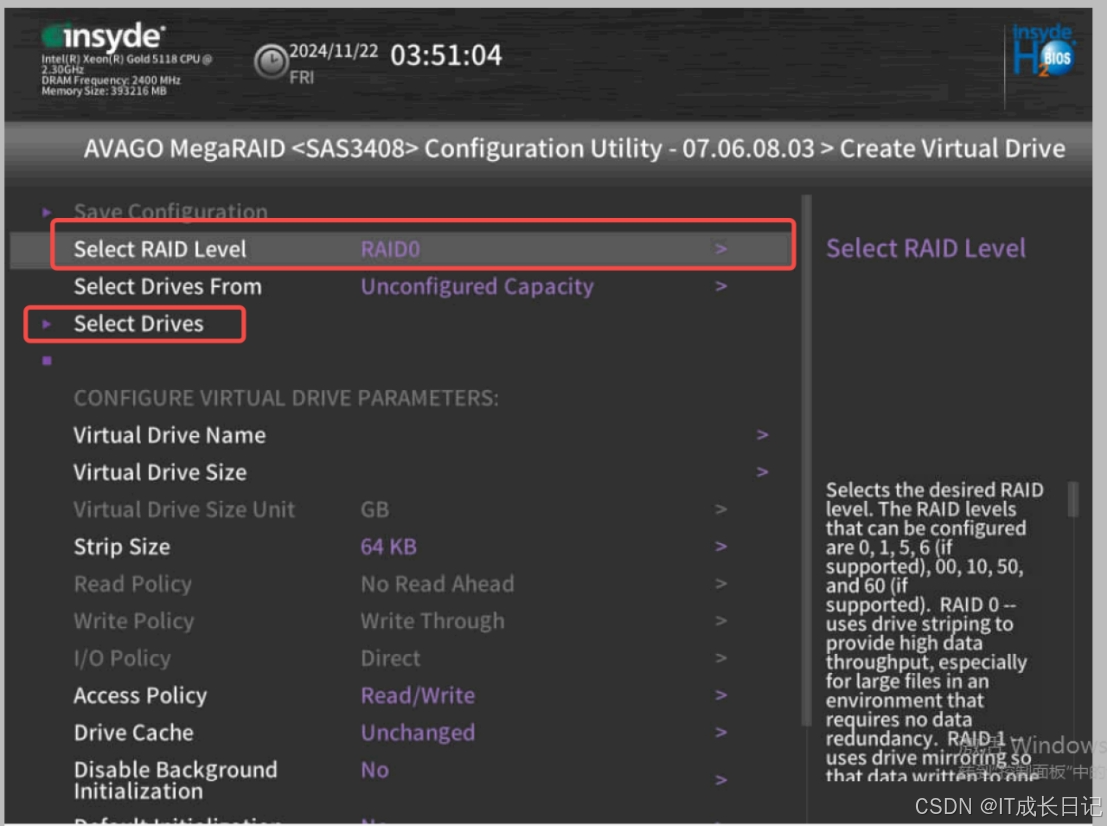
Task: Click the I/O Policy label
Action: coord(122,659)
